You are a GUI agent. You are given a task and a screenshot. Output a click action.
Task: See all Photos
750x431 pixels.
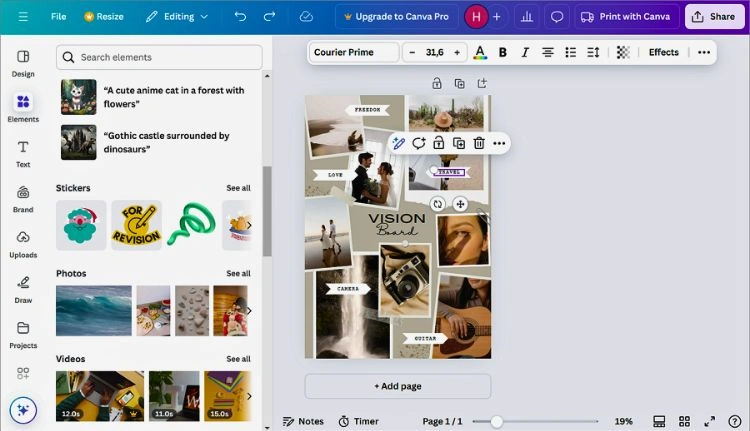tap(238, 274)
